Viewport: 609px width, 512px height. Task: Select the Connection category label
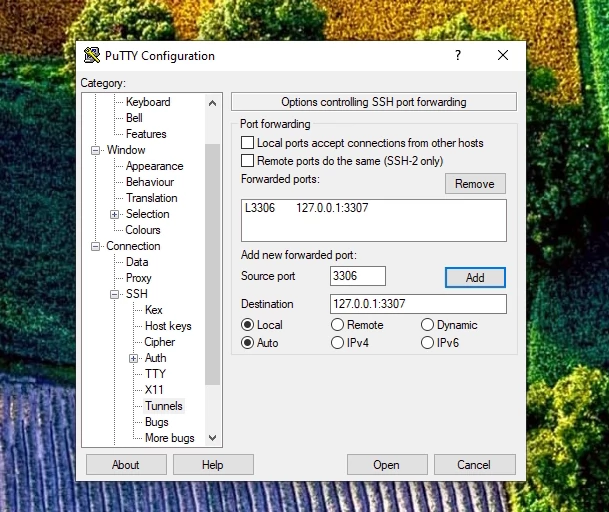[x=133, y=246]
